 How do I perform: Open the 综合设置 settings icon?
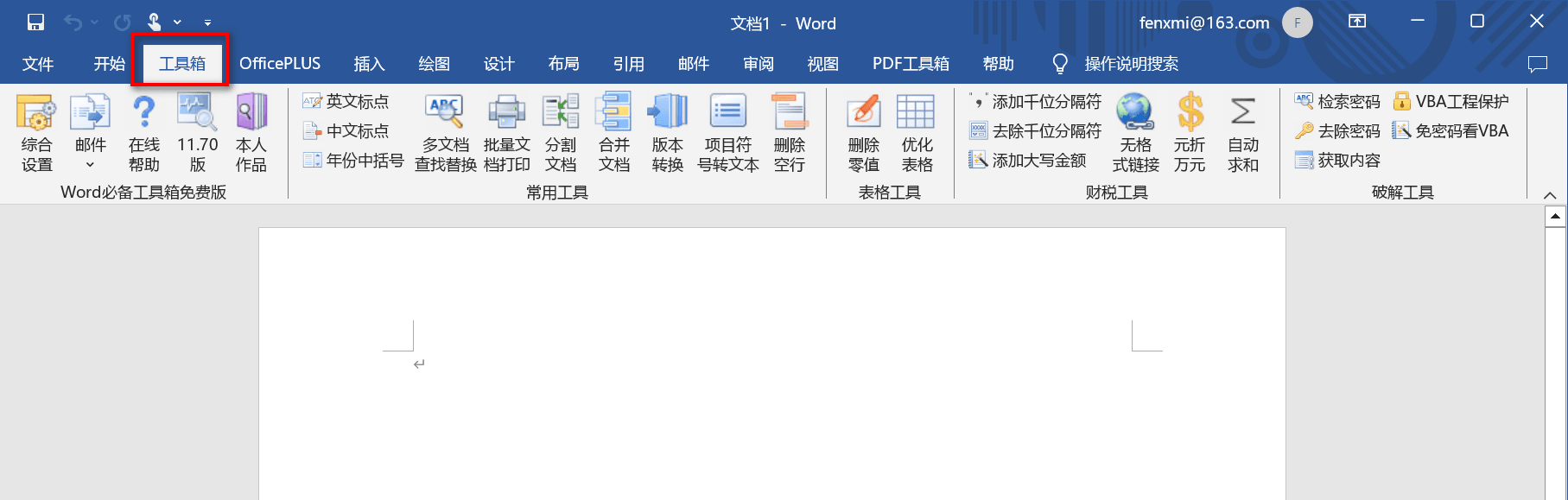(x=36, y=132)
